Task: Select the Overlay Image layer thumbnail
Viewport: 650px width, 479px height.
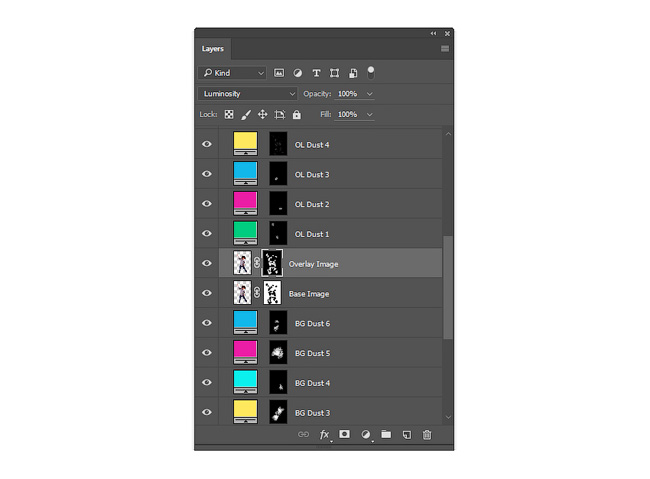Action: tap(243, 263)
